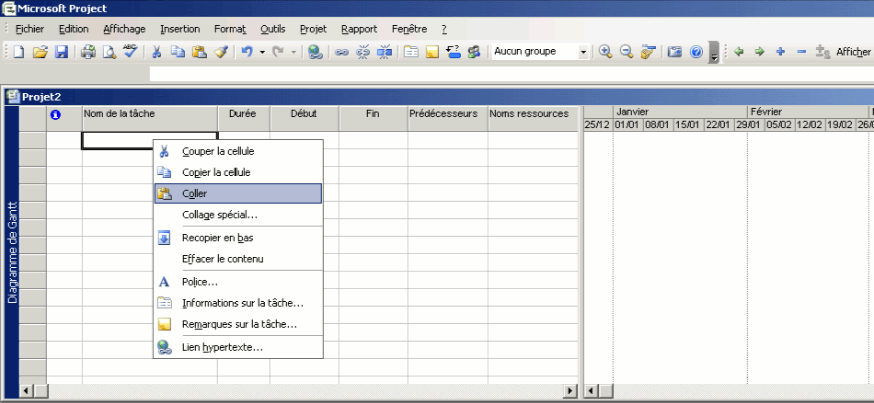Click the Split Task icon
Screen dimensions: 874x403
point(384,52)
